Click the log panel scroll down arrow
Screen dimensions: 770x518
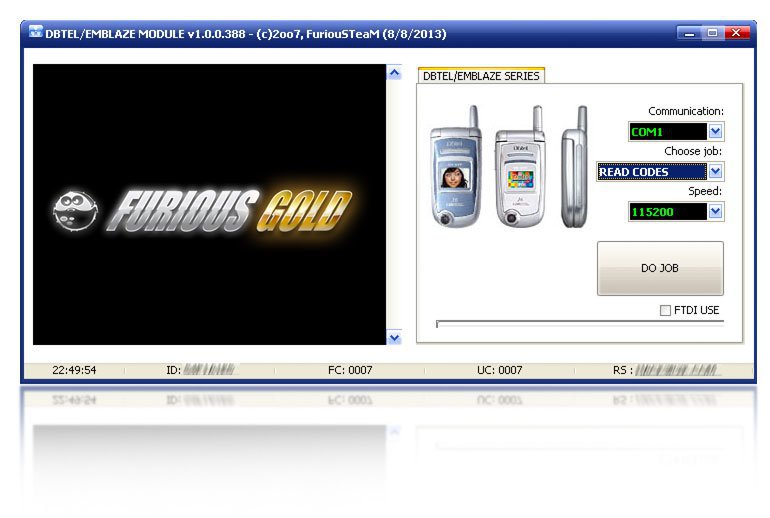(x=394, y=338)
